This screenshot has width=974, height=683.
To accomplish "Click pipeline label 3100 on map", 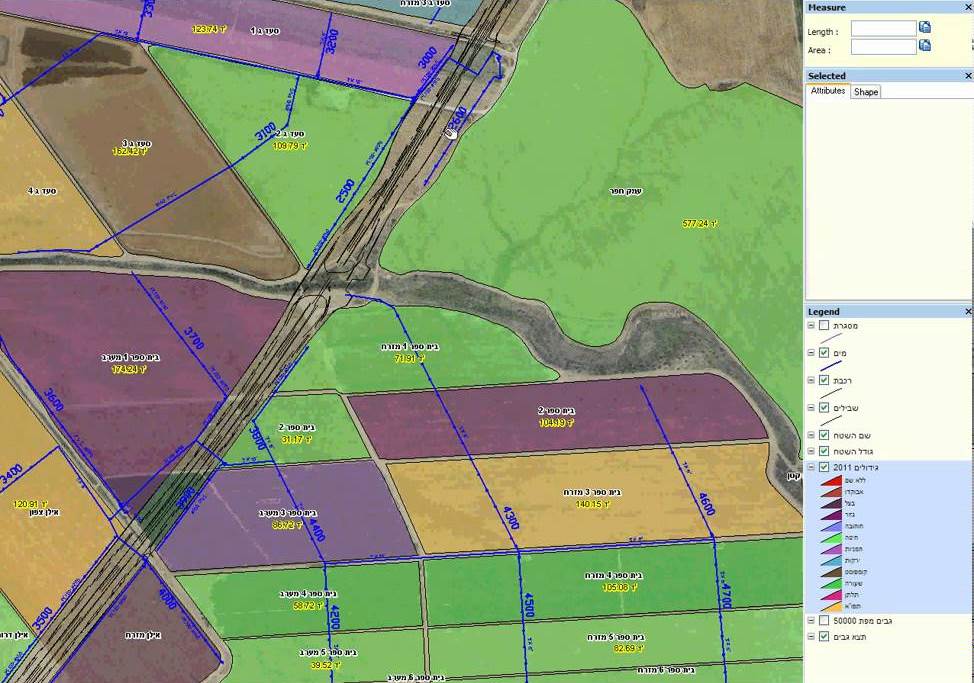I will point(266,132).
